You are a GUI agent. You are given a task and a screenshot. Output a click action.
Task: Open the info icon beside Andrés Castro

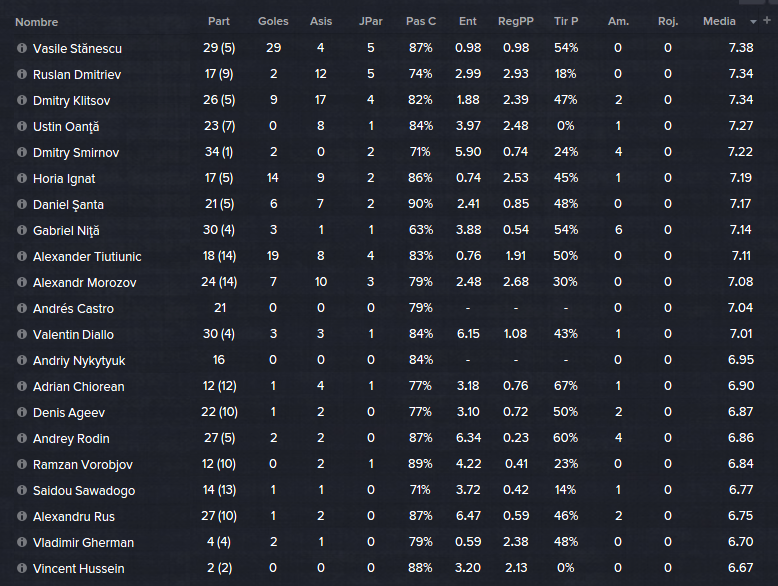21,308
